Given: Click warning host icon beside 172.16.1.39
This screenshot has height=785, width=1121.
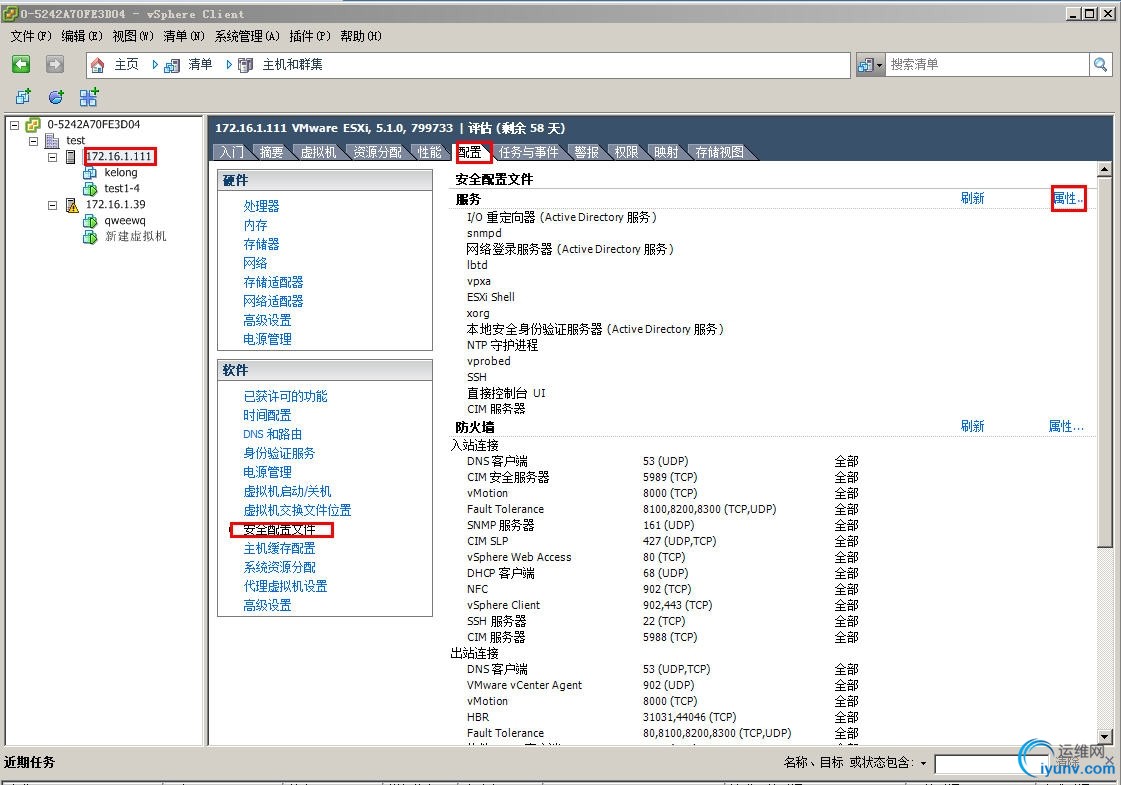Looking at the screenshot, I should 72,205.
